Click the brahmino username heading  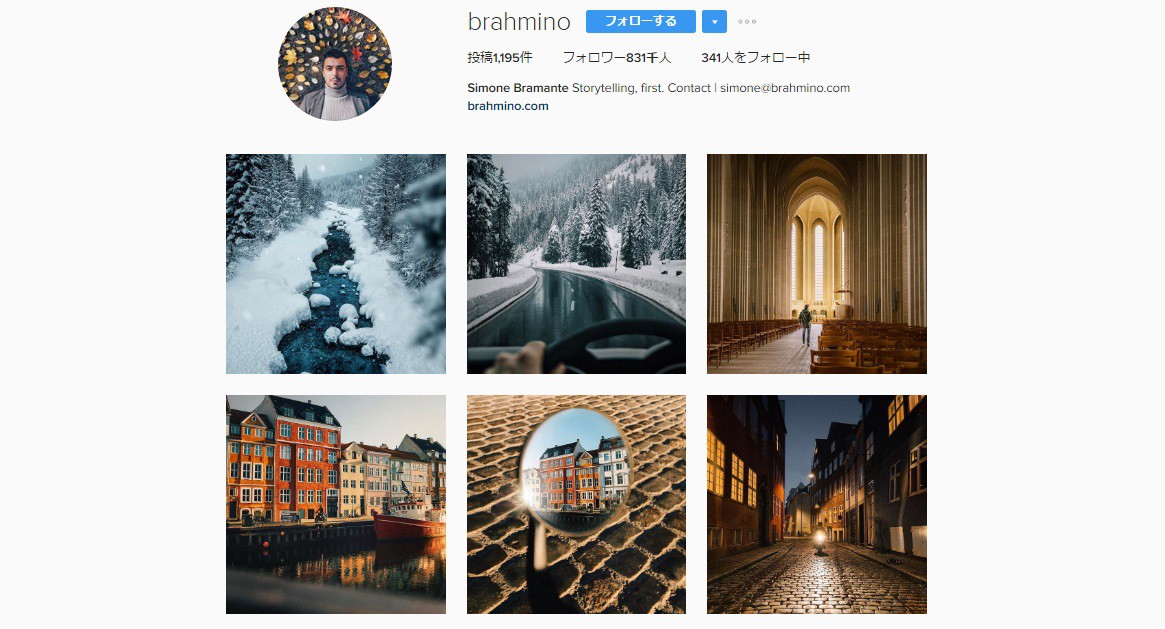(x=519, y=22)
